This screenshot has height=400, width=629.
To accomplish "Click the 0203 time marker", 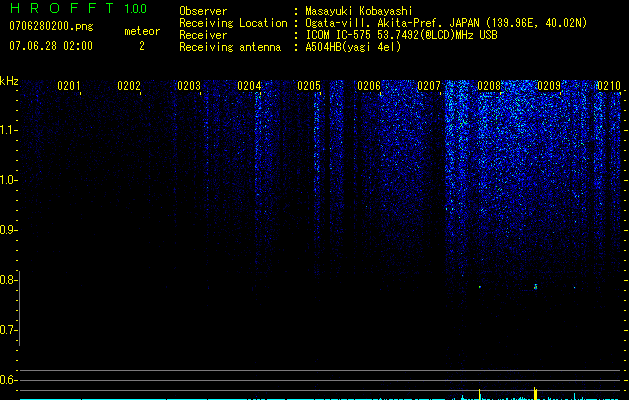I will 189,86.
